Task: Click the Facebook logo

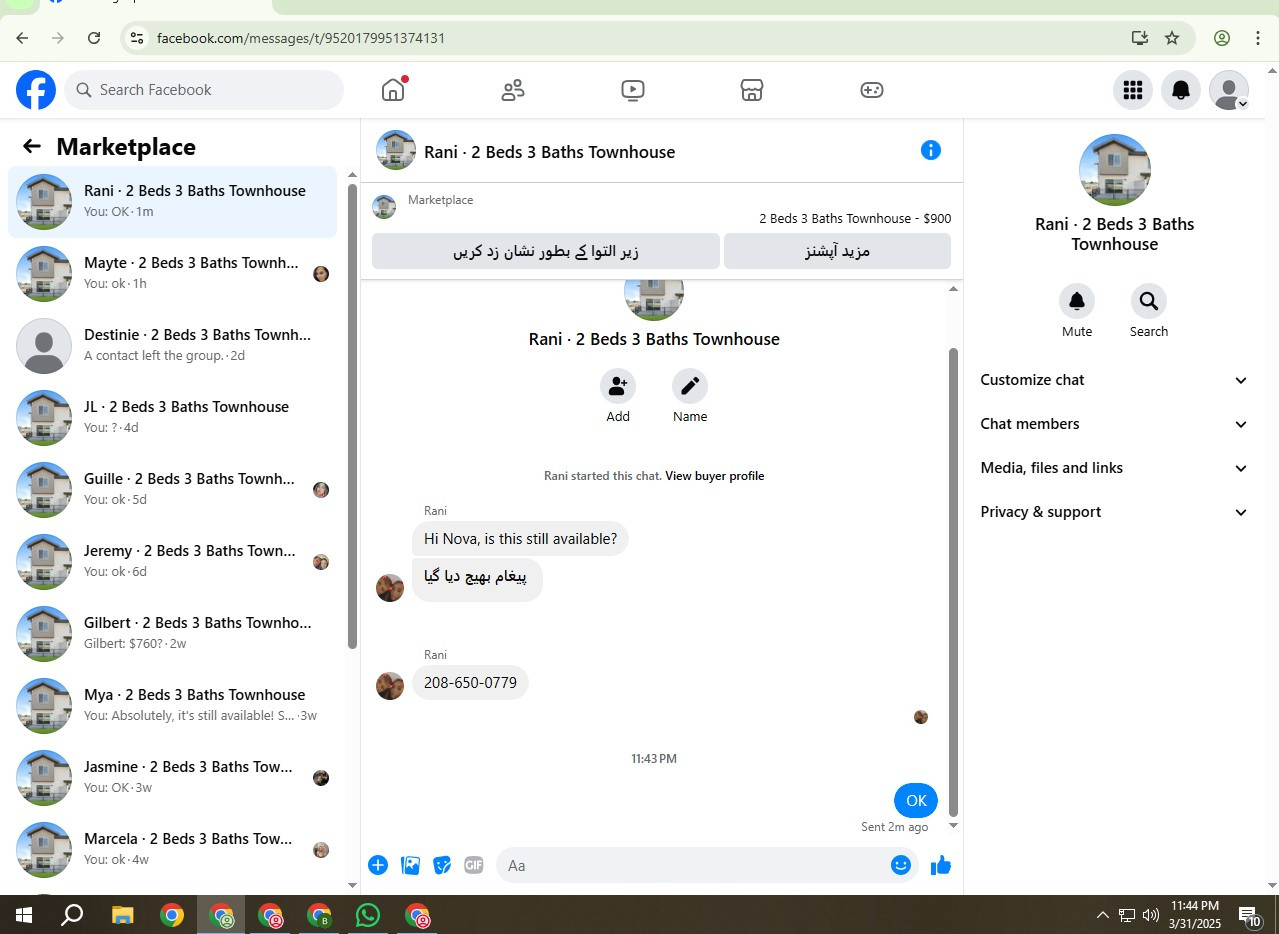Action: tap(36, 90)
